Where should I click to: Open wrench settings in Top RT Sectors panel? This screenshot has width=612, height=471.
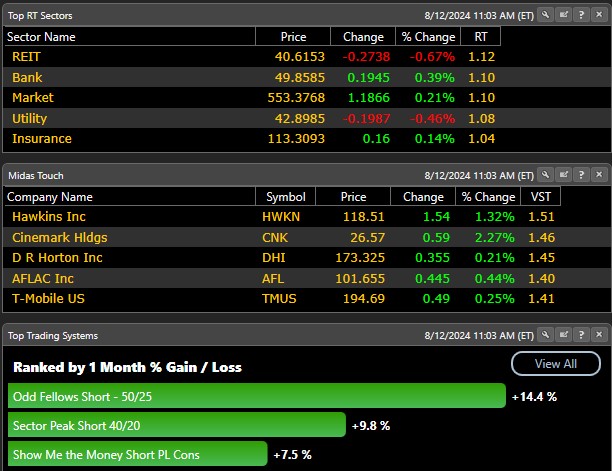click(x=545, y=15)
